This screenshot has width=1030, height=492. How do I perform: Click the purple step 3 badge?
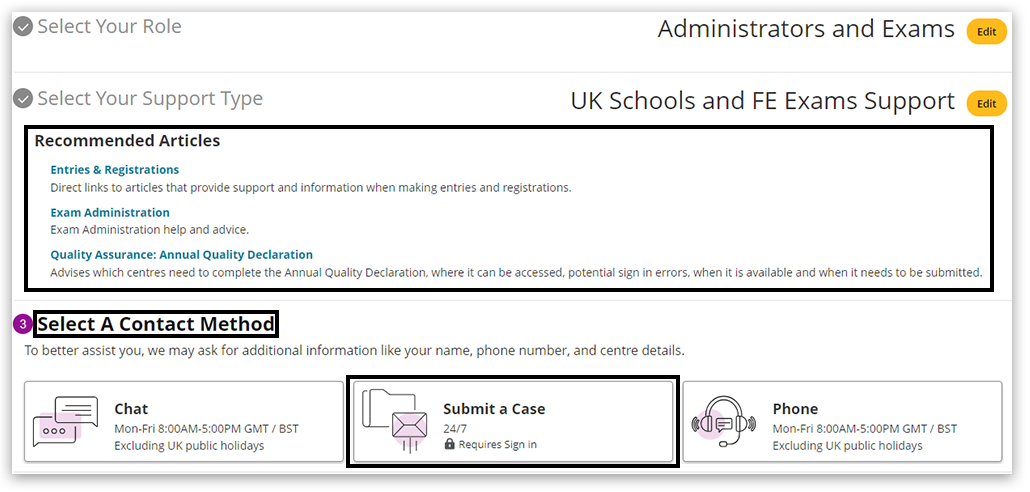[x=23, y=325]
